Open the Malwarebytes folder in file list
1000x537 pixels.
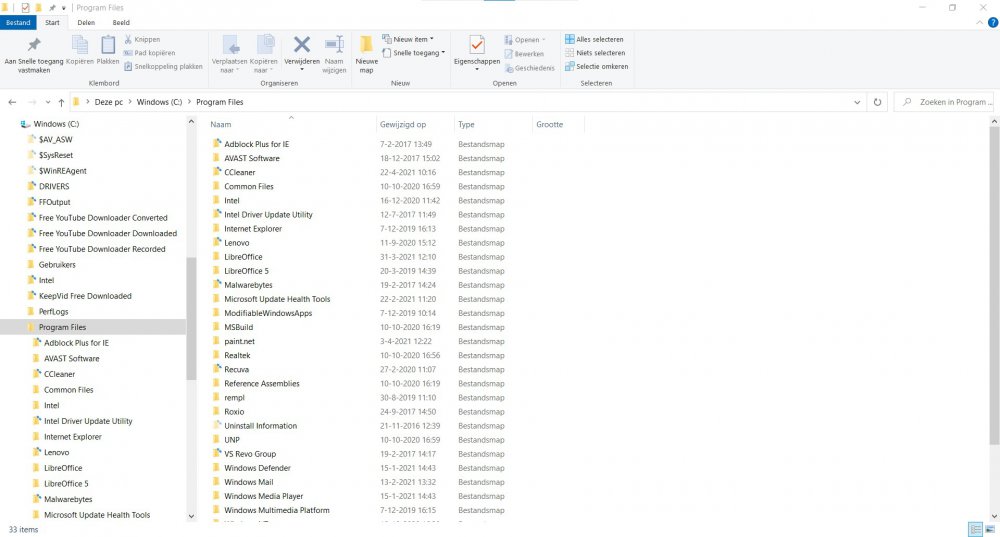pos(249,285)
